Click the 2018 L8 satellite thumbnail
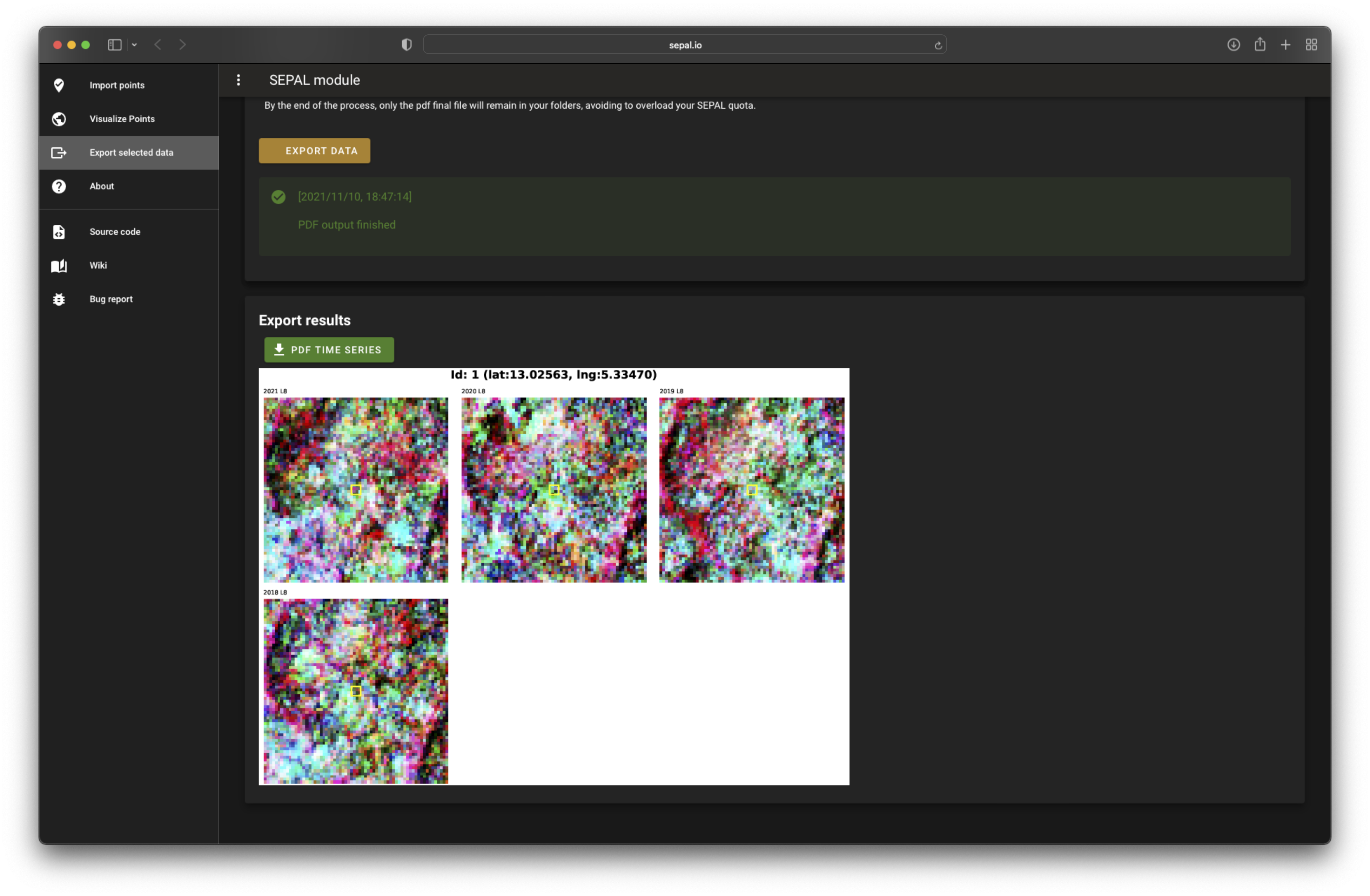This screenshot has height=896, width=1370. click(355, 691)
